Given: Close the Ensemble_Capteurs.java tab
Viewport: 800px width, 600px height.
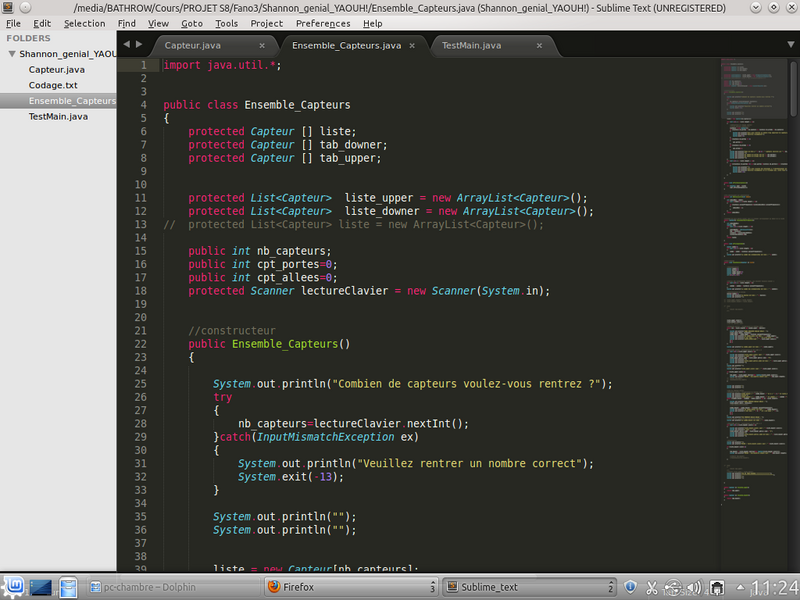Looking at the screenshot, I should pyautogui.click(x=416, y=46).
